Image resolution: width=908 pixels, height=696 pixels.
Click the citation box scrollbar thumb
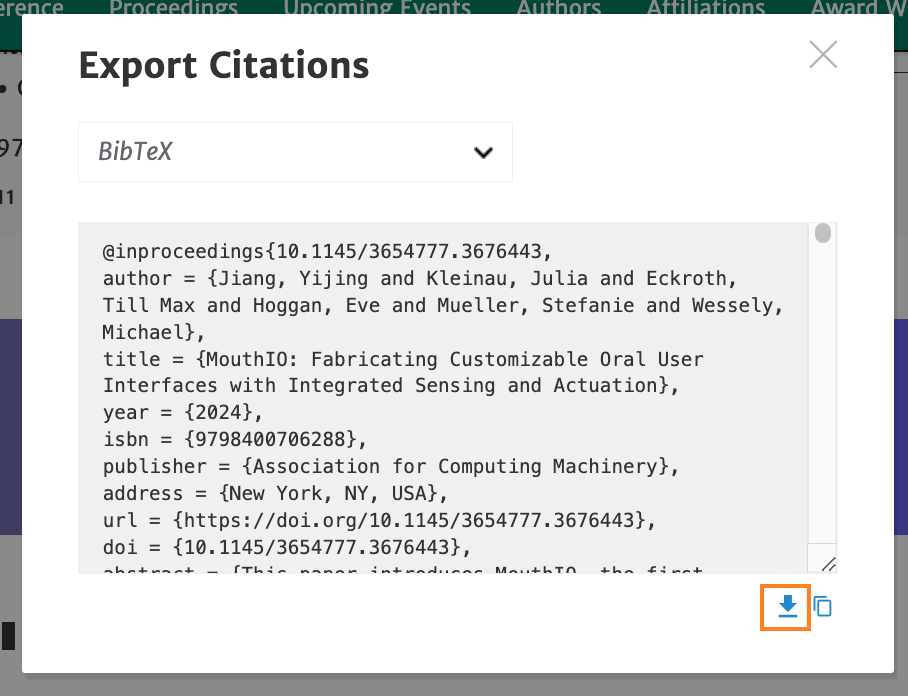coord(822,233)
